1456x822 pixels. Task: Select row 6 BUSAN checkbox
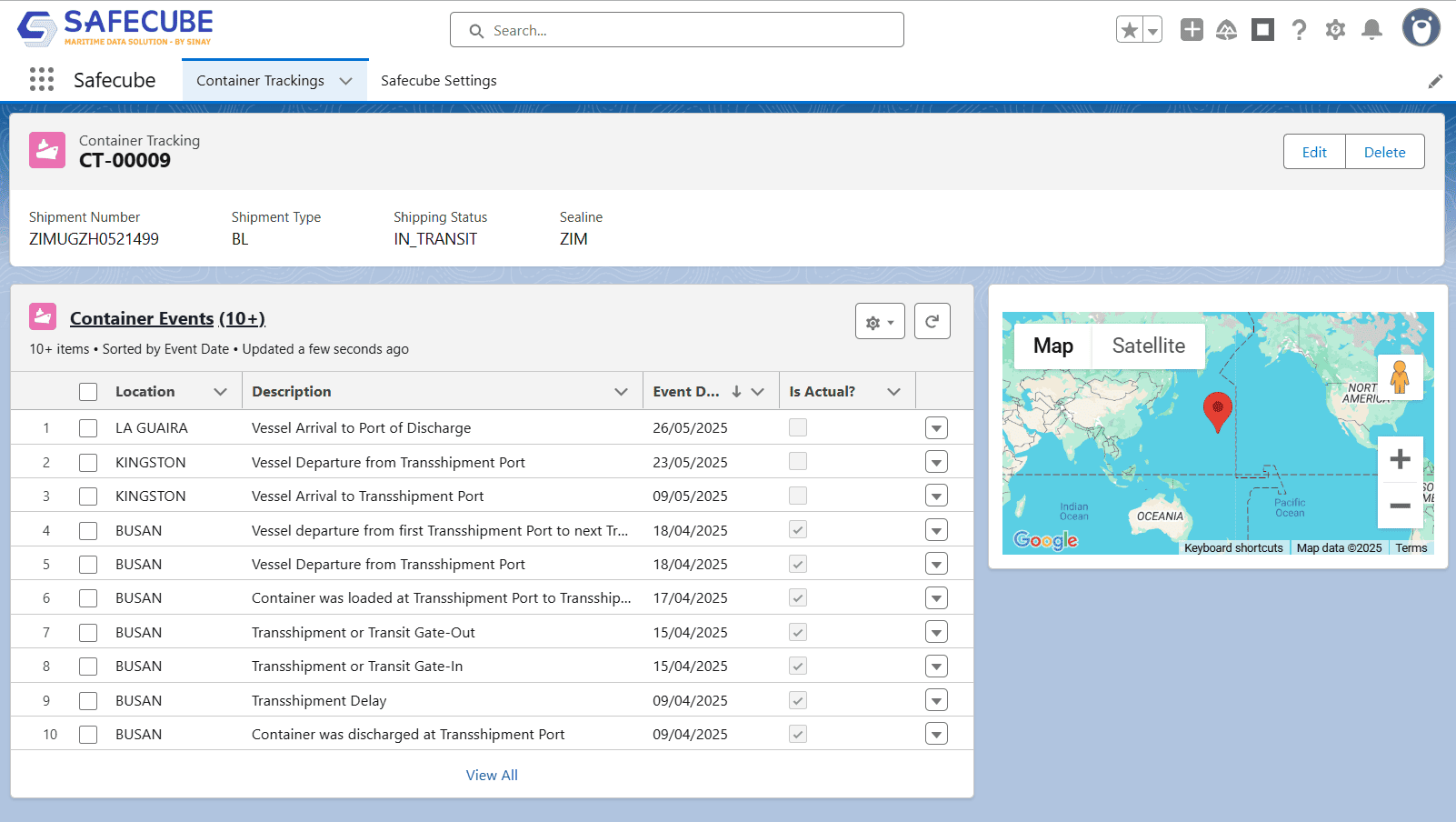[88, 598]
